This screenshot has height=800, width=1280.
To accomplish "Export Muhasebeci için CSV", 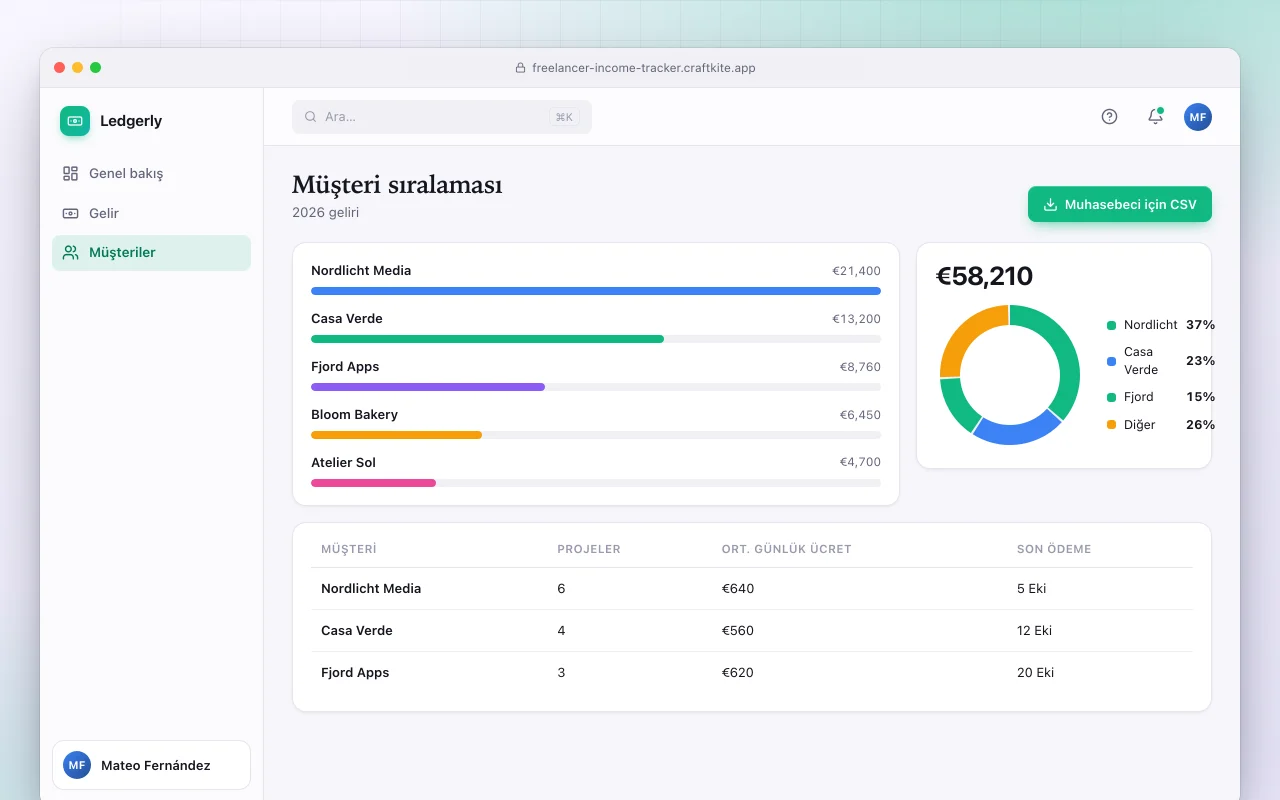I will point(1120,205).
